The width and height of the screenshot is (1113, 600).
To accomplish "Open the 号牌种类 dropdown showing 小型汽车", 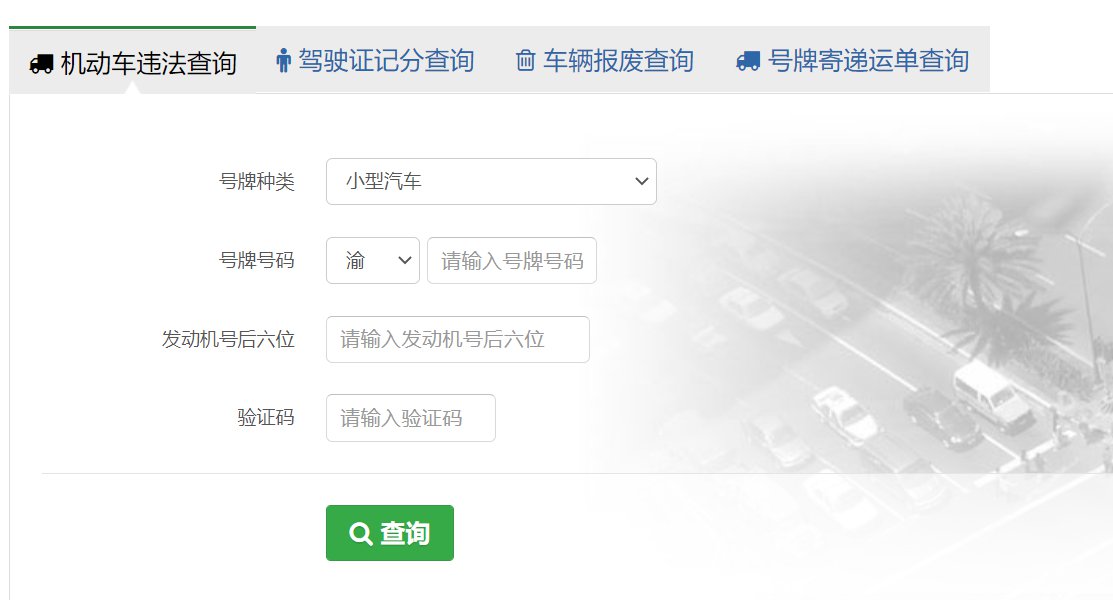I will [x=491, y=182].
